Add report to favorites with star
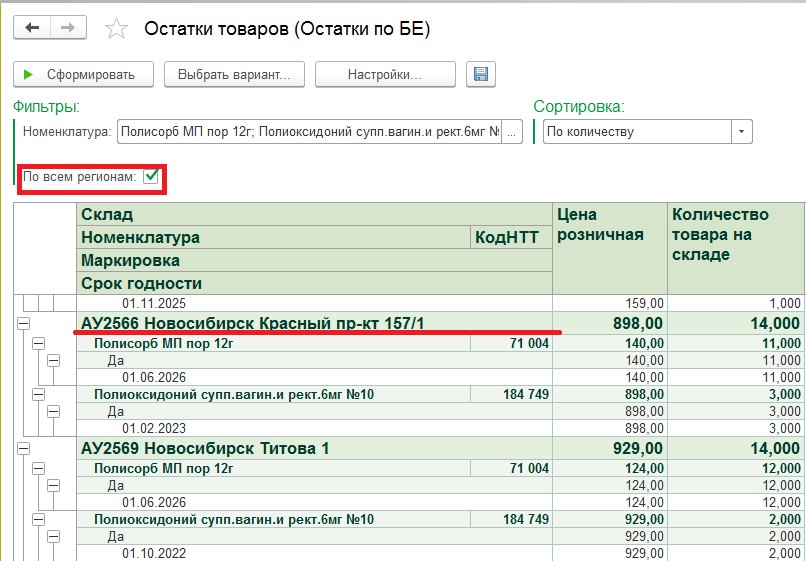The height and width of the screenshot is (561, 806). pos(116,29)
